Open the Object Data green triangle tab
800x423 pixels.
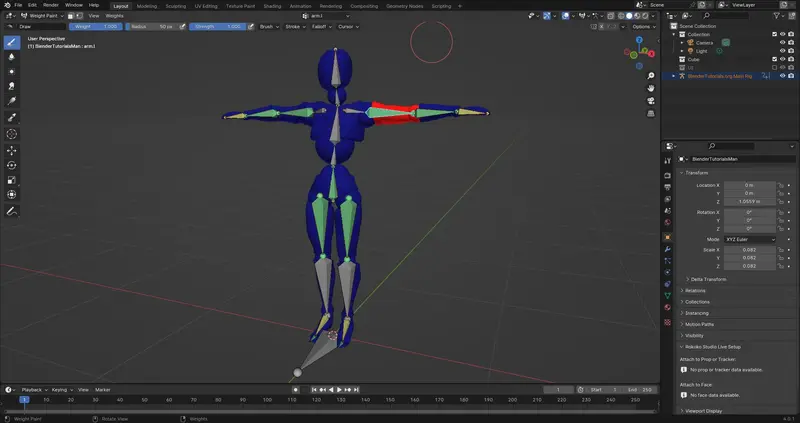667,296
